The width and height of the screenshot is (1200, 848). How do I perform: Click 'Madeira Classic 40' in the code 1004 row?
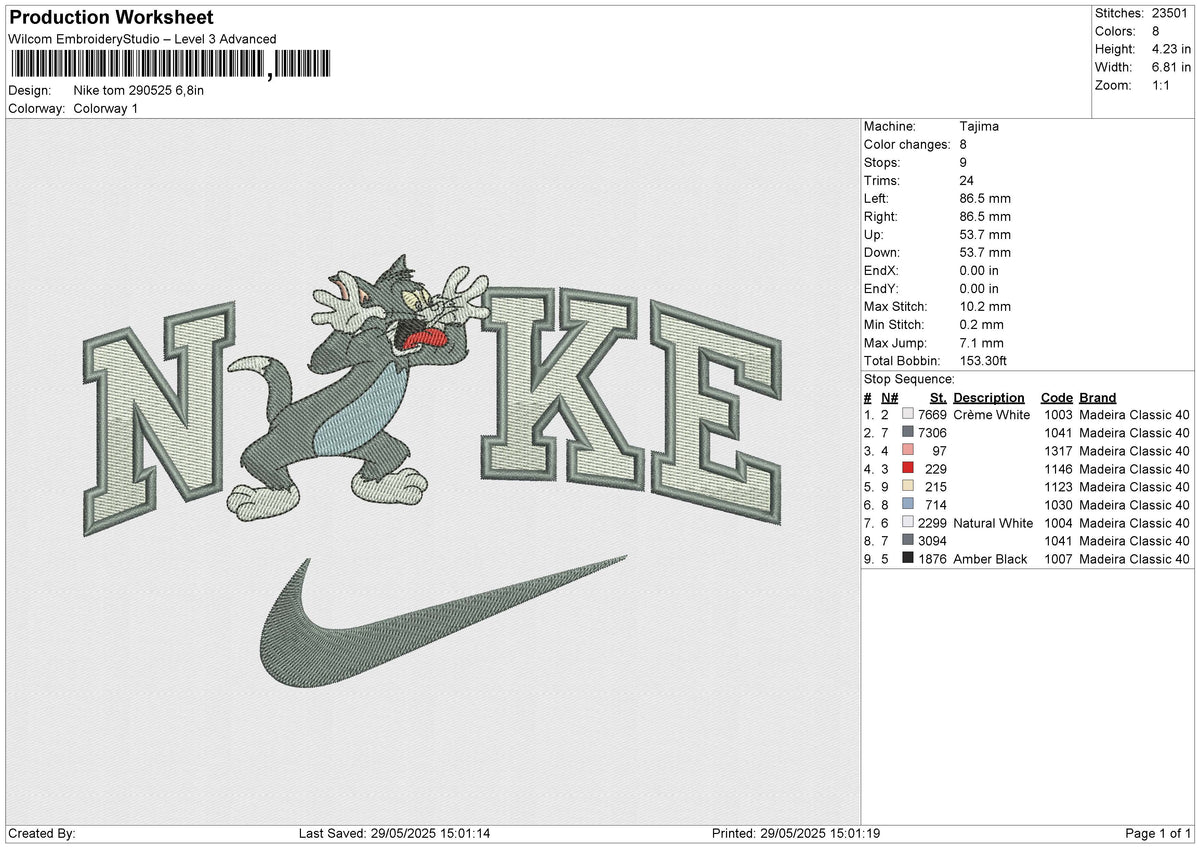point(1135,522)
